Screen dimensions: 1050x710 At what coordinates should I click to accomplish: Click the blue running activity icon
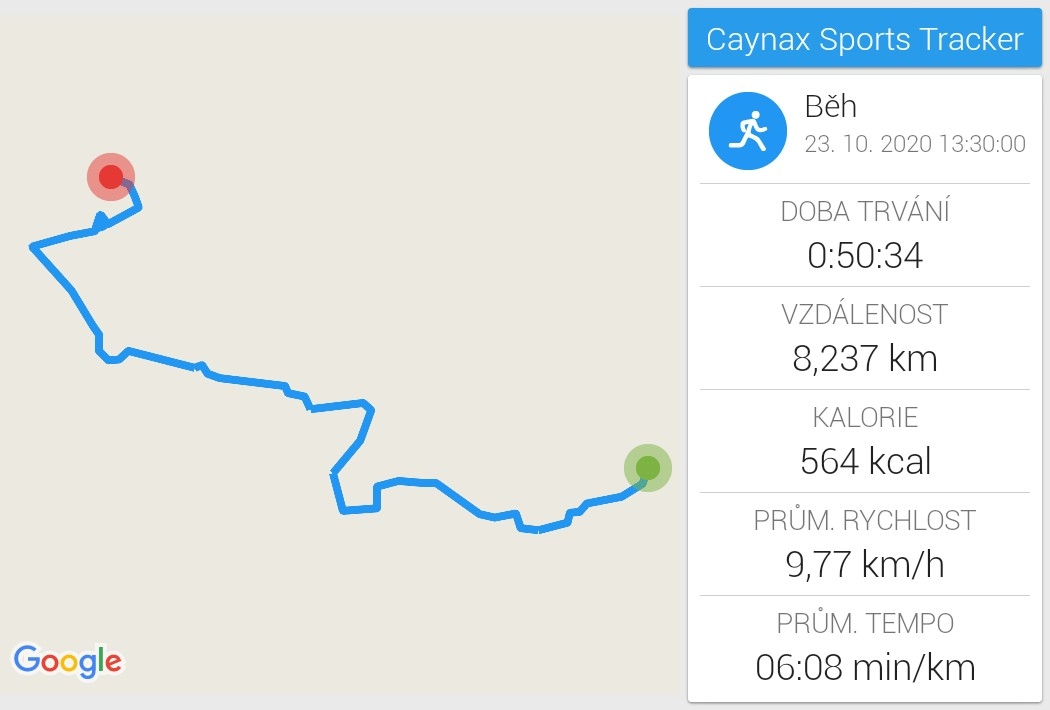pos(747,131)
